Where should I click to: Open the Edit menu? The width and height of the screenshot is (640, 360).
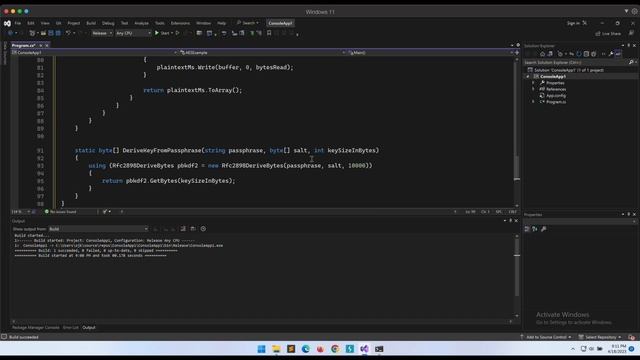[31, 23]
